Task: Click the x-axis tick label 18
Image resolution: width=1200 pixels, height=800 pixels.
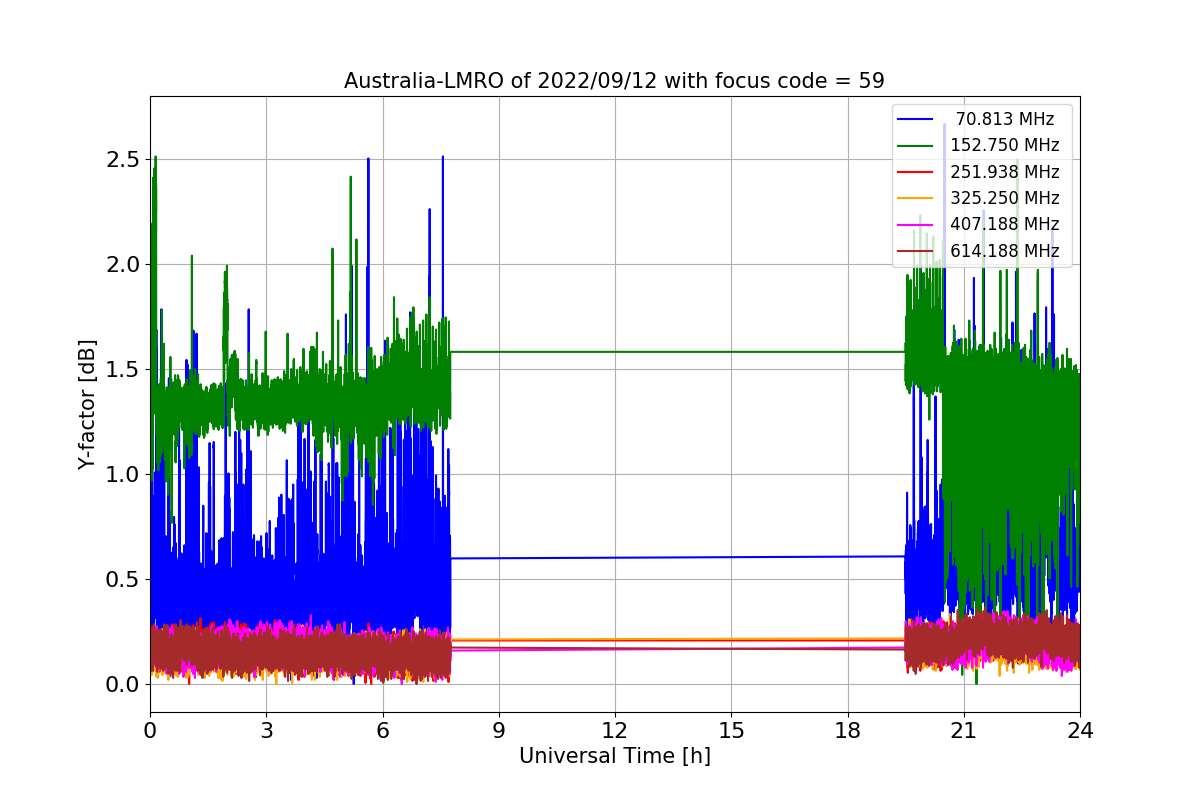Action: click(847, 730)
